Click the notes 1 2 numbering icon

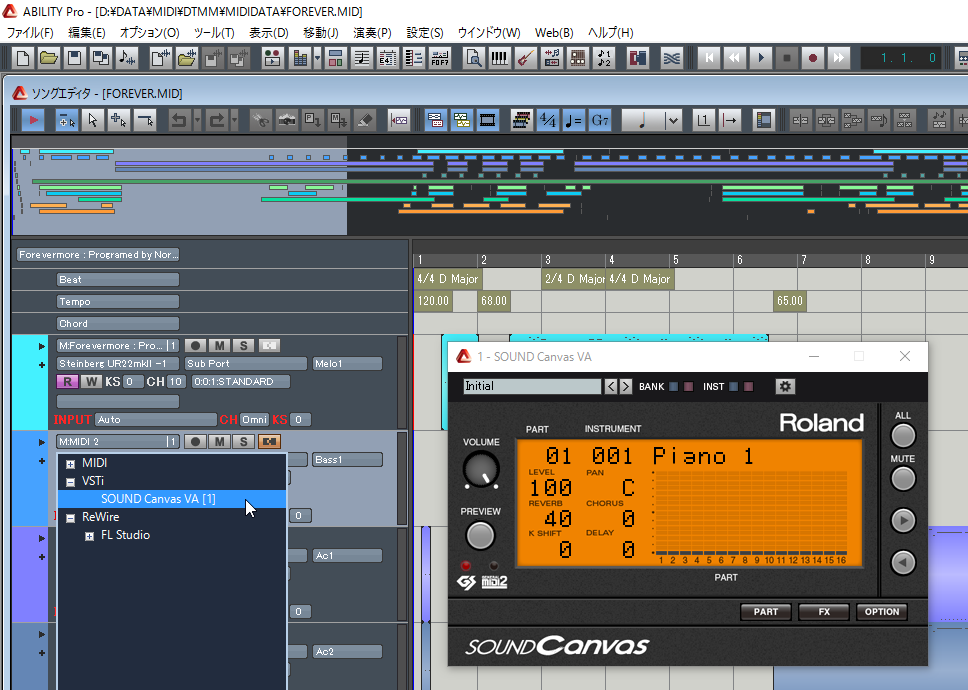click(604, 58)
